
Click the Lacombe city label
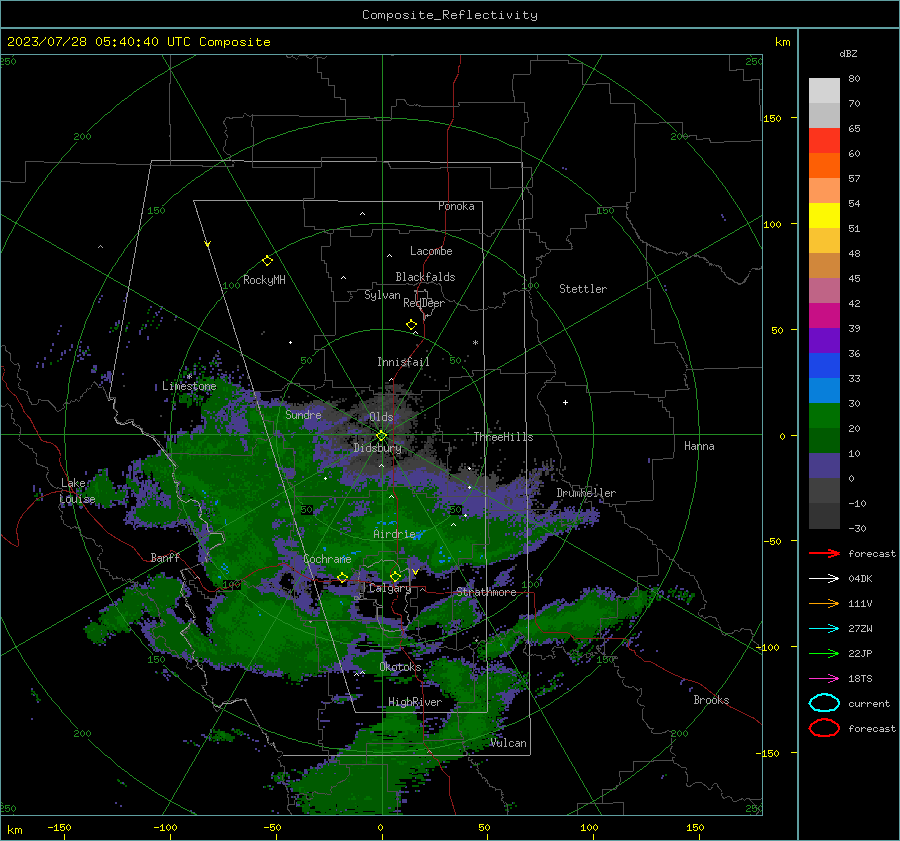coord(431,251)
